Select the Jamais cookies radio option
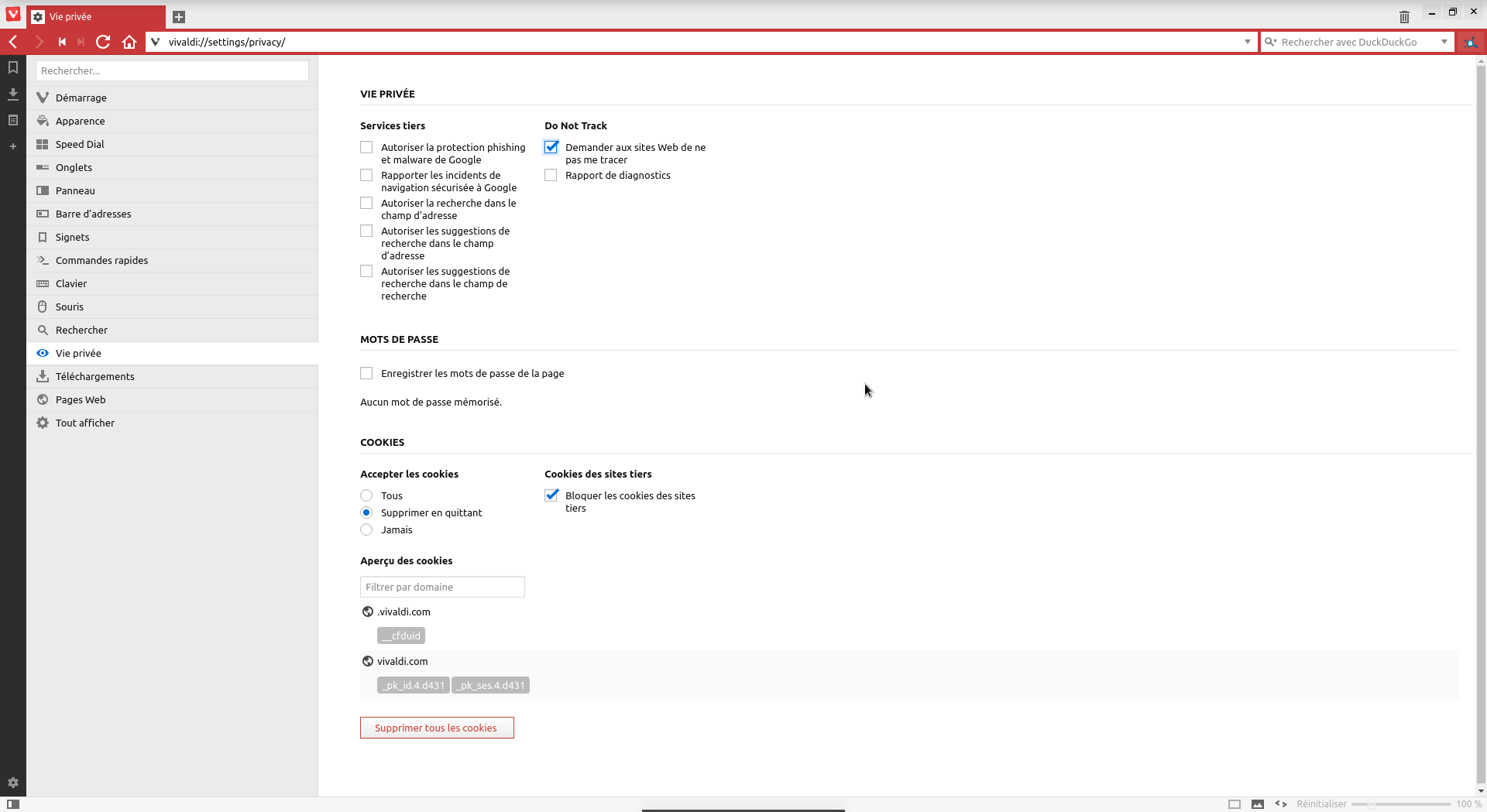This screenshot has height=812, width=1487. tap(366, 529)
